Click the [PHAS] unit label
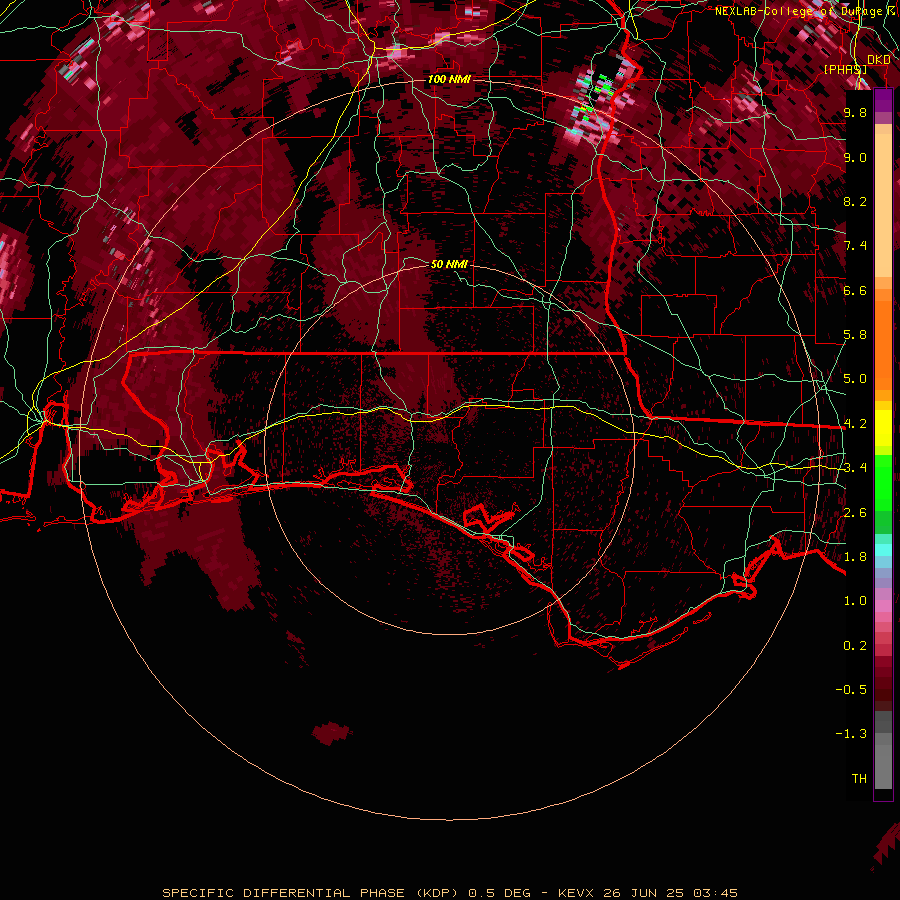The height and width of the screenshot is (900, 900). [x=845, y=69]
